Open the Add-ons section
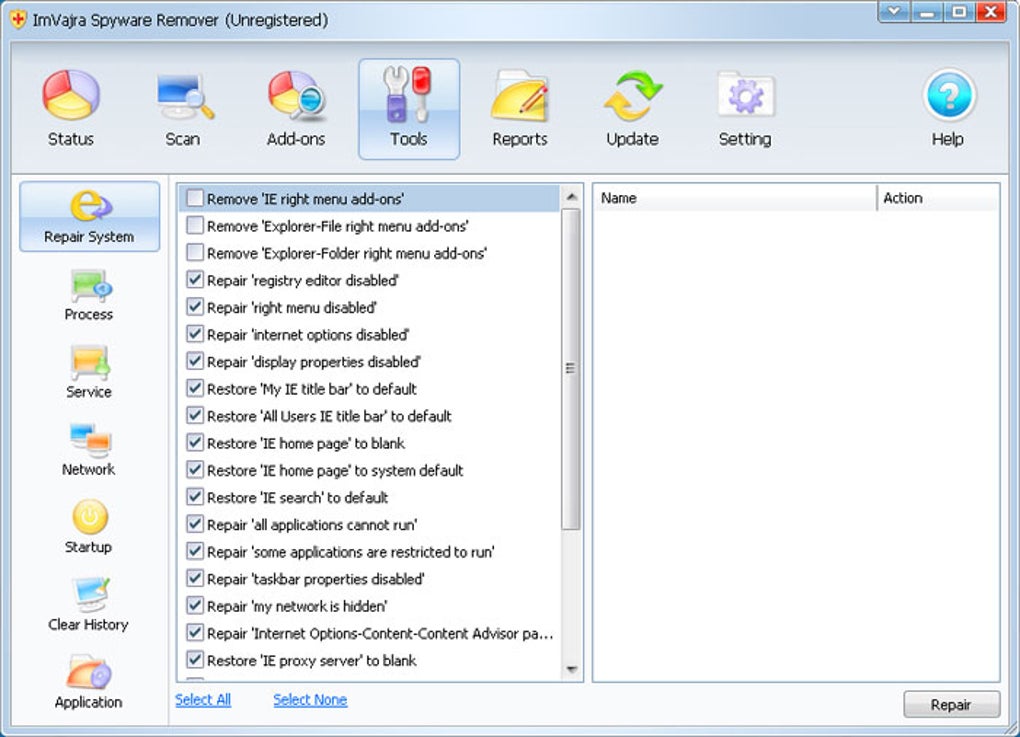 pos(296,109)
